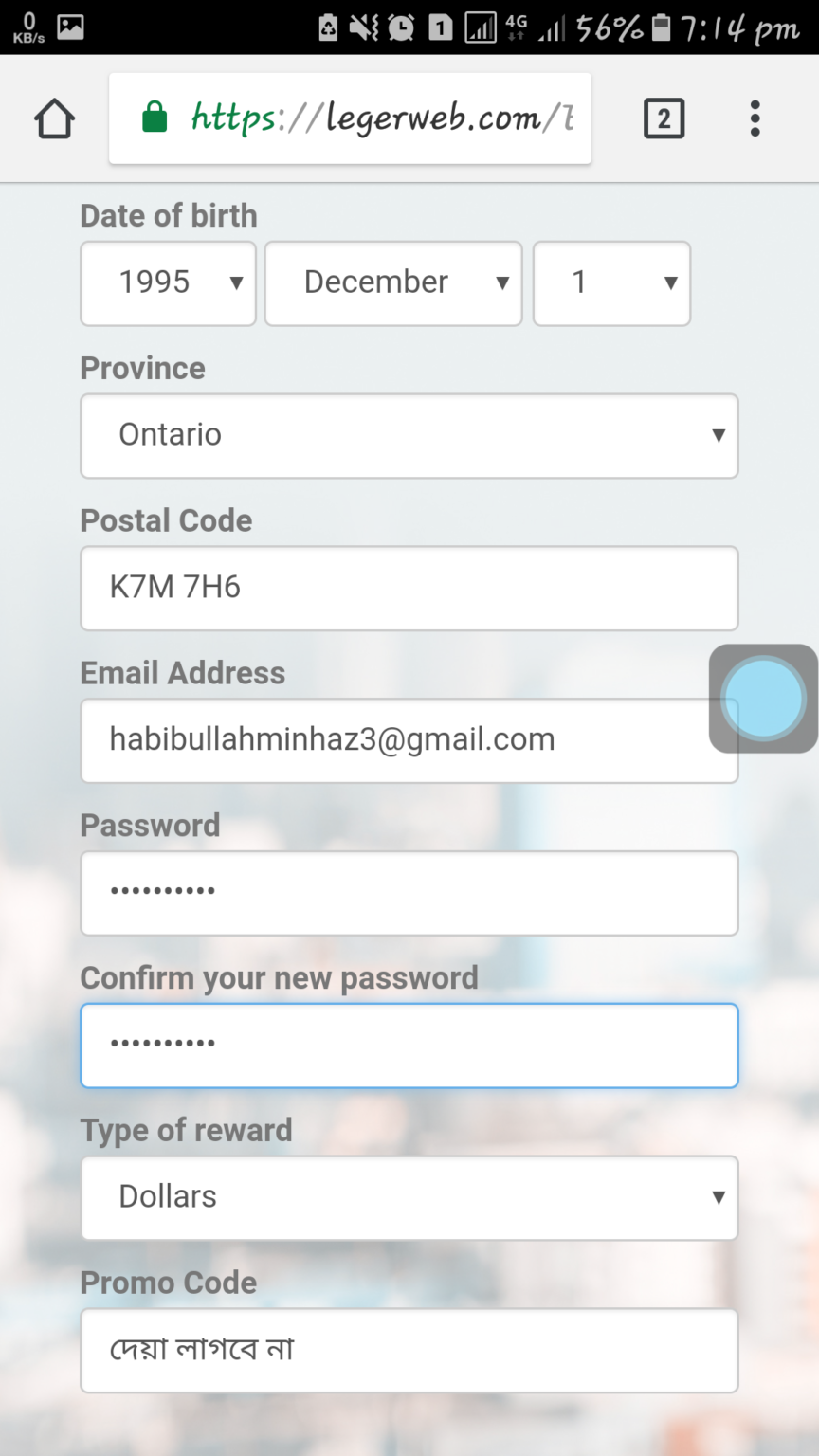Screen dimensions: 819x1456
Task: Edit the Postal Code field
Action: pos(409,588)
